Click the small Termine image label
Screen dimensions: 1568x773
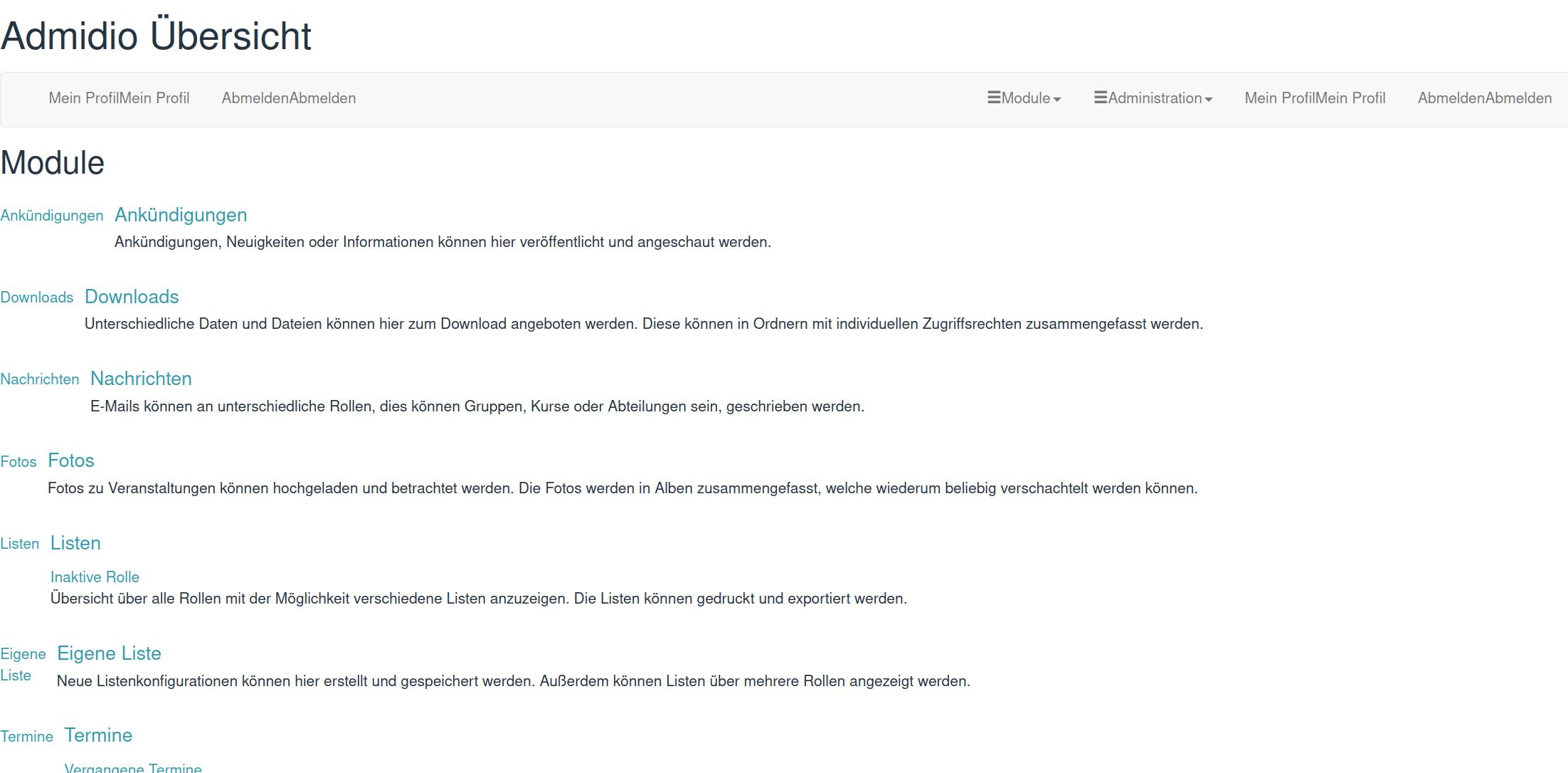(x=27, y=737)
